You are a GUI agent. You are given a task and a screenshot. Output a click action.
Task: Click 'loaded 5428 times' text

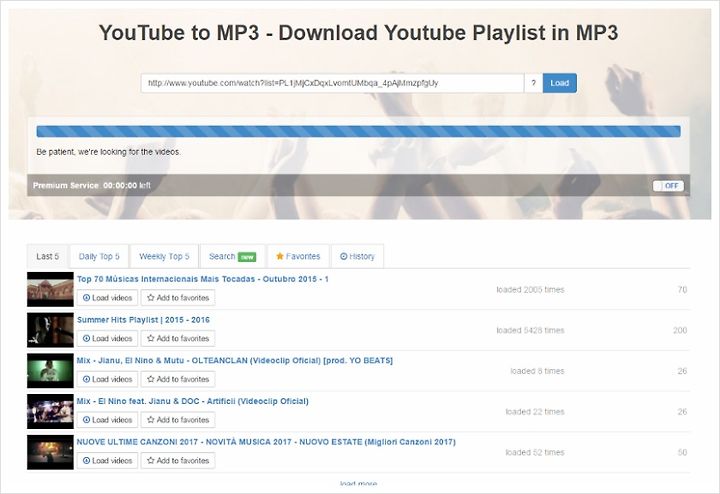[530, 330]
